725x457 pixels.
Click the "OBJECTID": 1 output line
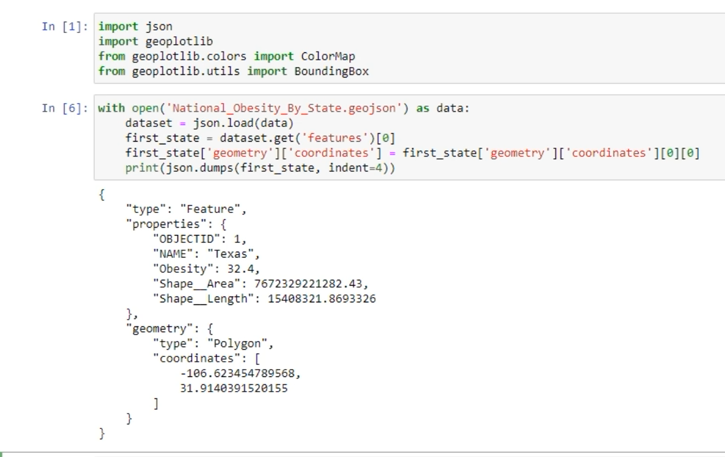[199, 239]
